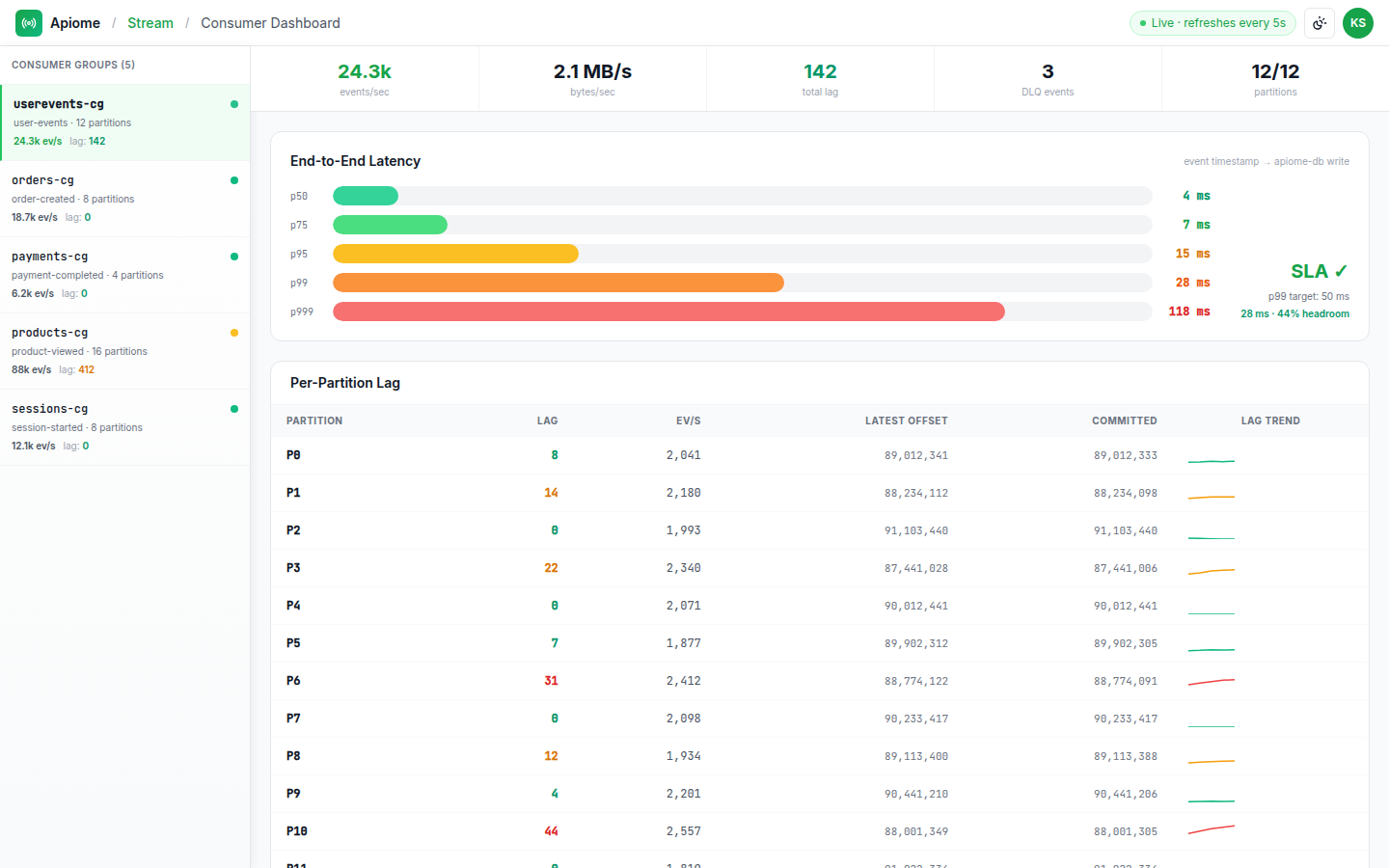Click ev/s value 1,877 in row P5
1389x868 pixels.
tap(684, 643)
